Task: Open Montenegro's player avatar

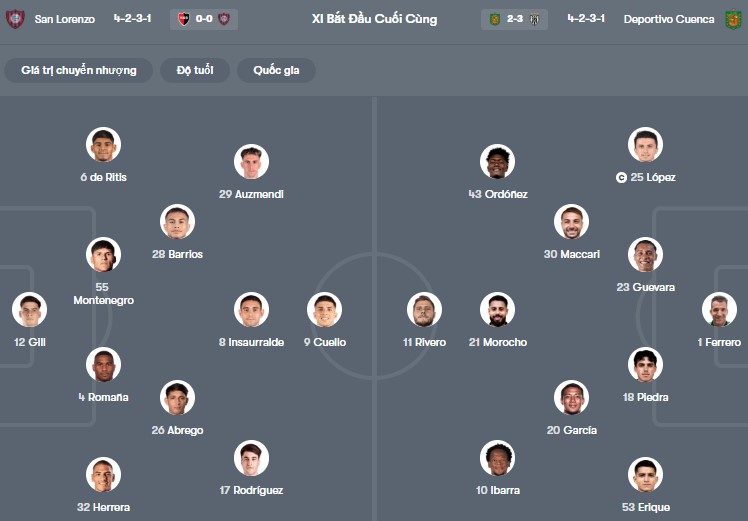Action: click(103, 255)
